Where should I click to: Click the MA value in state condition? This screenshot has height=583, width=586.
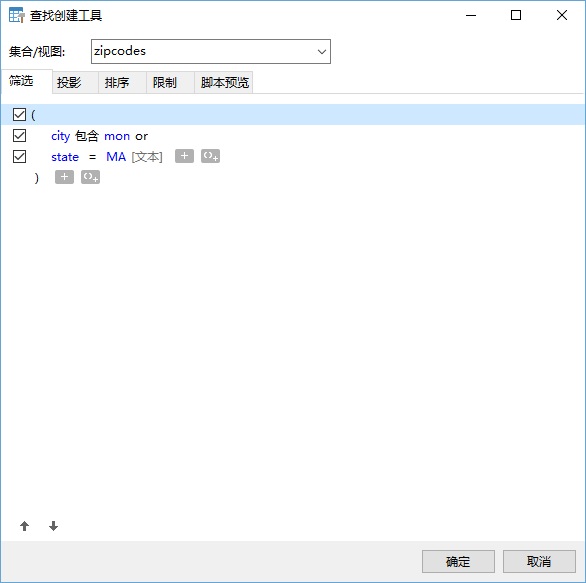pos(116,157)
